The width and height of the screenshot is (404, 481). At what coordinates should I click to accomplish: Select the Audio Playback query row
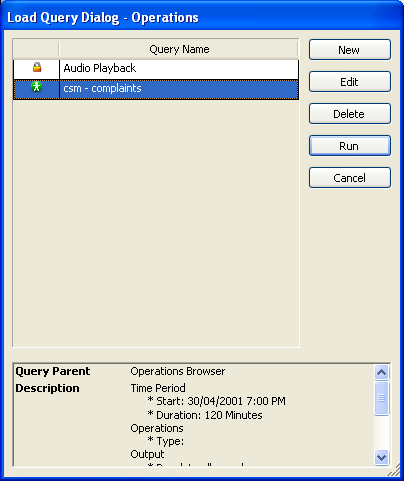pos(156,69)
